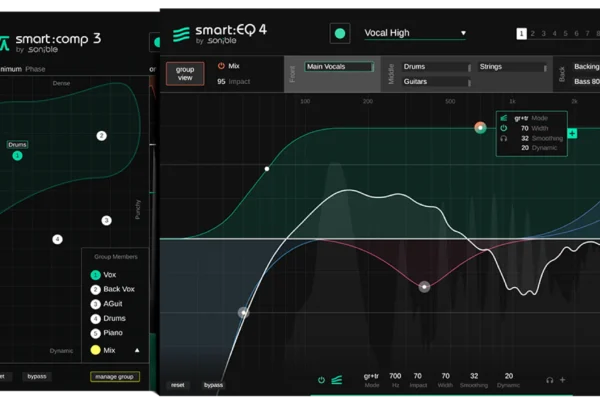
Task: Click the headphones icon in the band popup
Action: [503, 138]
